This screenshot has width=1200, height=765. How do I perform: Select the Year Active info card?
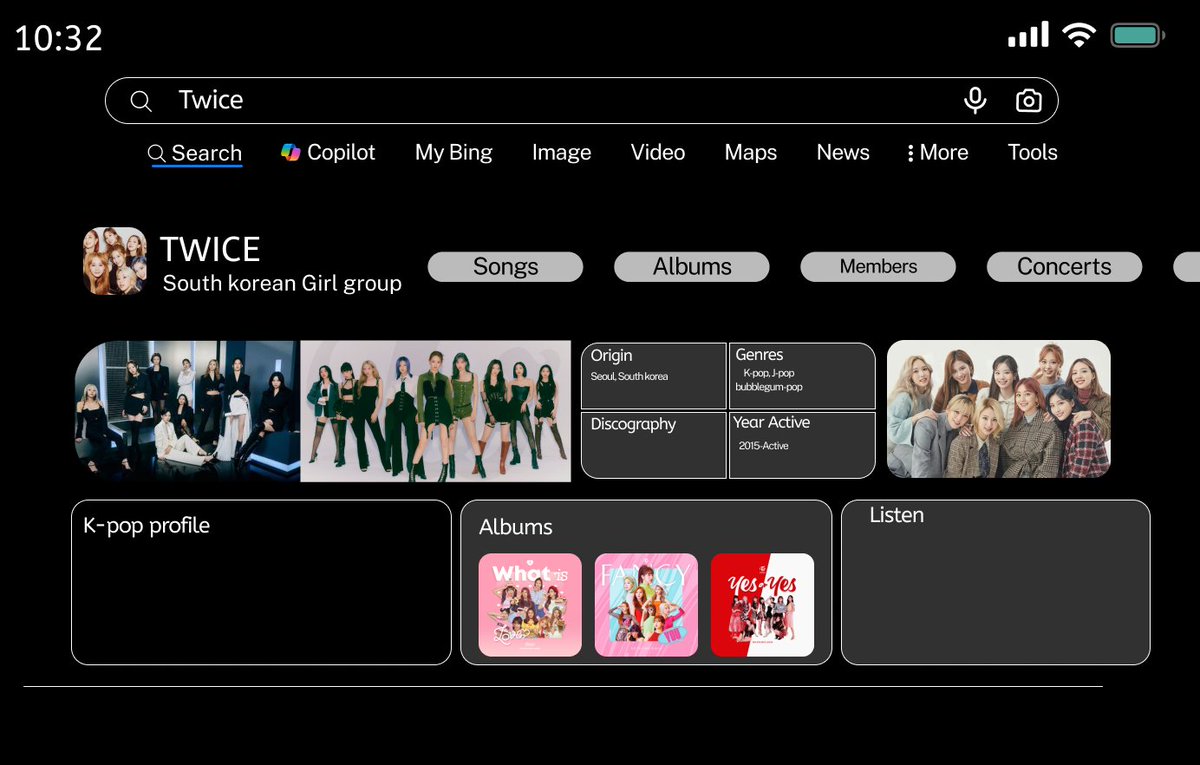pyautogui.click(x=802, y=445)
